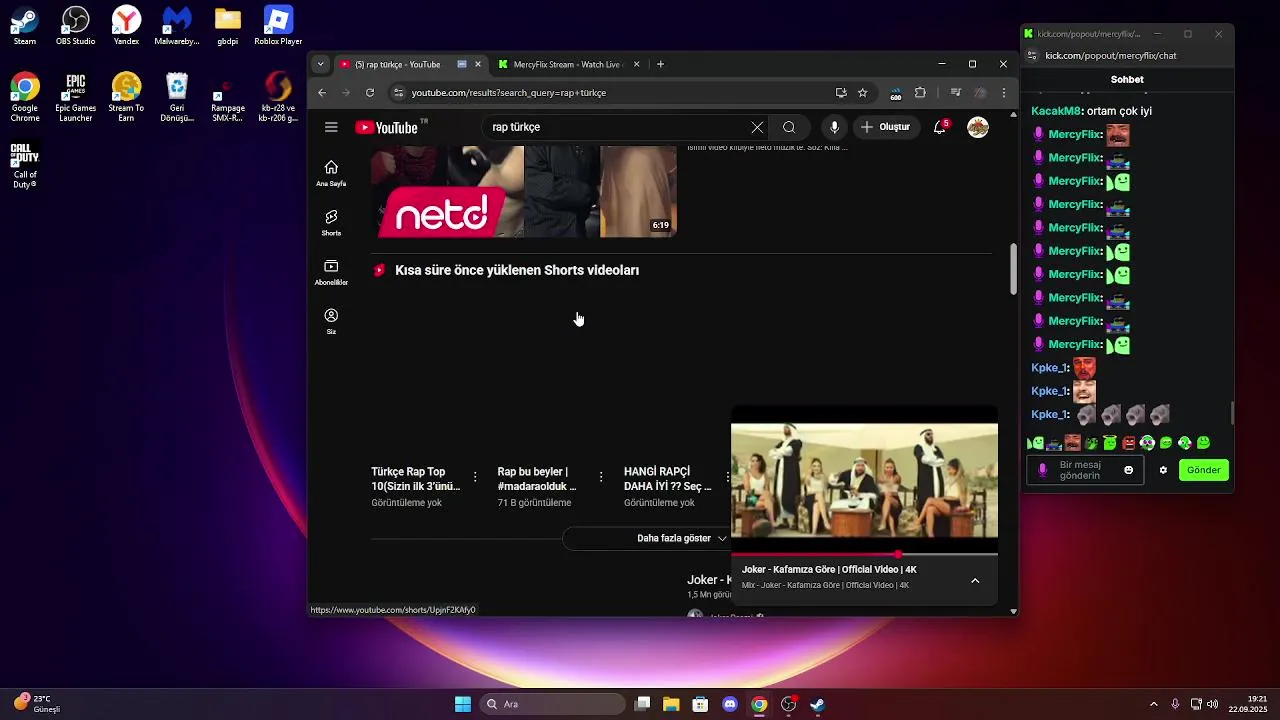Open the weather widget 23°C Güneşli
The height and width of the screenshot is (720, 1280).
tap(38, 704)
